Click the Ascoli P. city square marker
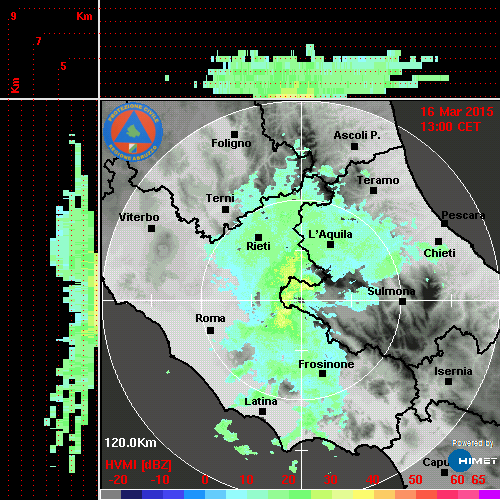 354,146
